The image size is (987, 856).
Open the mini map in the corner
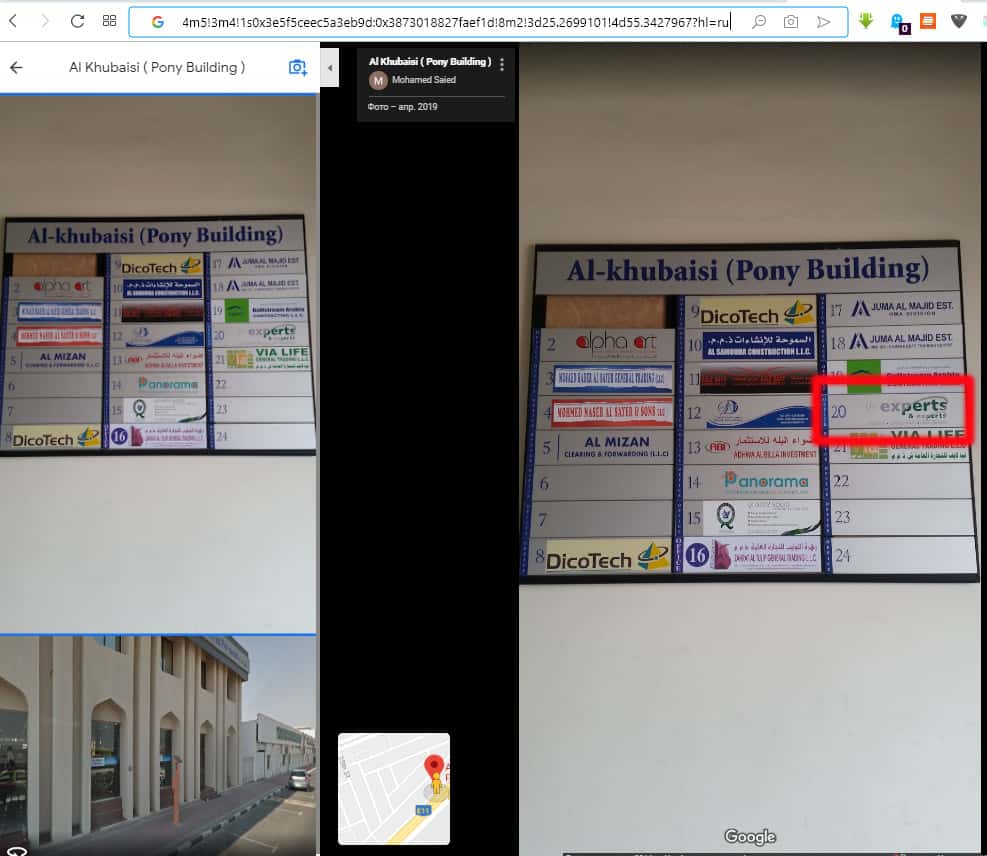coord(394,789)
